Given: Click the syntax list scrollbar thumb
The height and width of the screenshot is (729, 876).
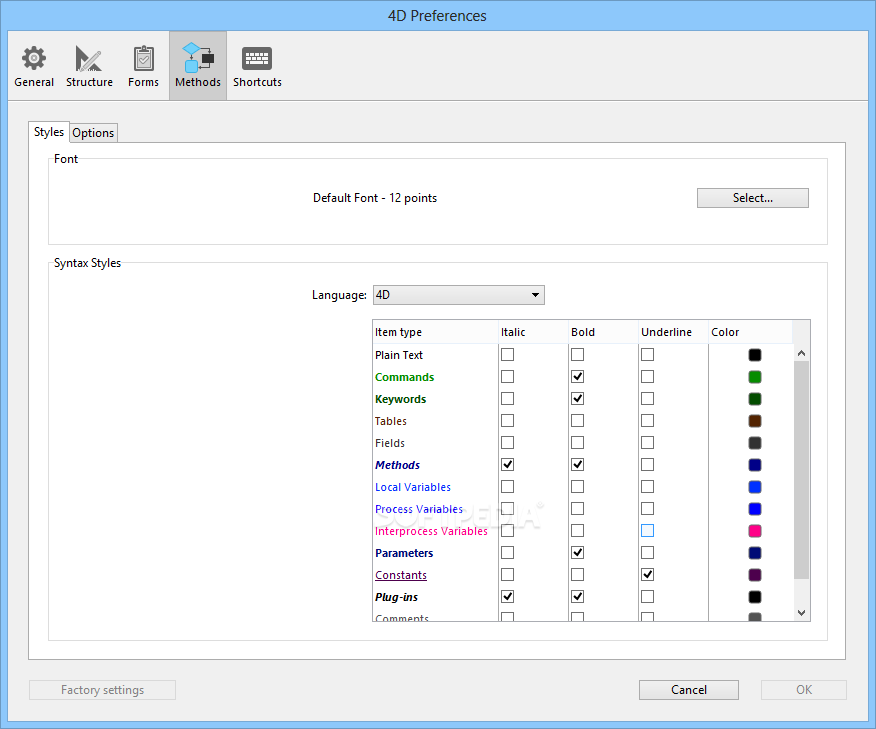Looking at the screenshot, I should click(x=801, y=470).
